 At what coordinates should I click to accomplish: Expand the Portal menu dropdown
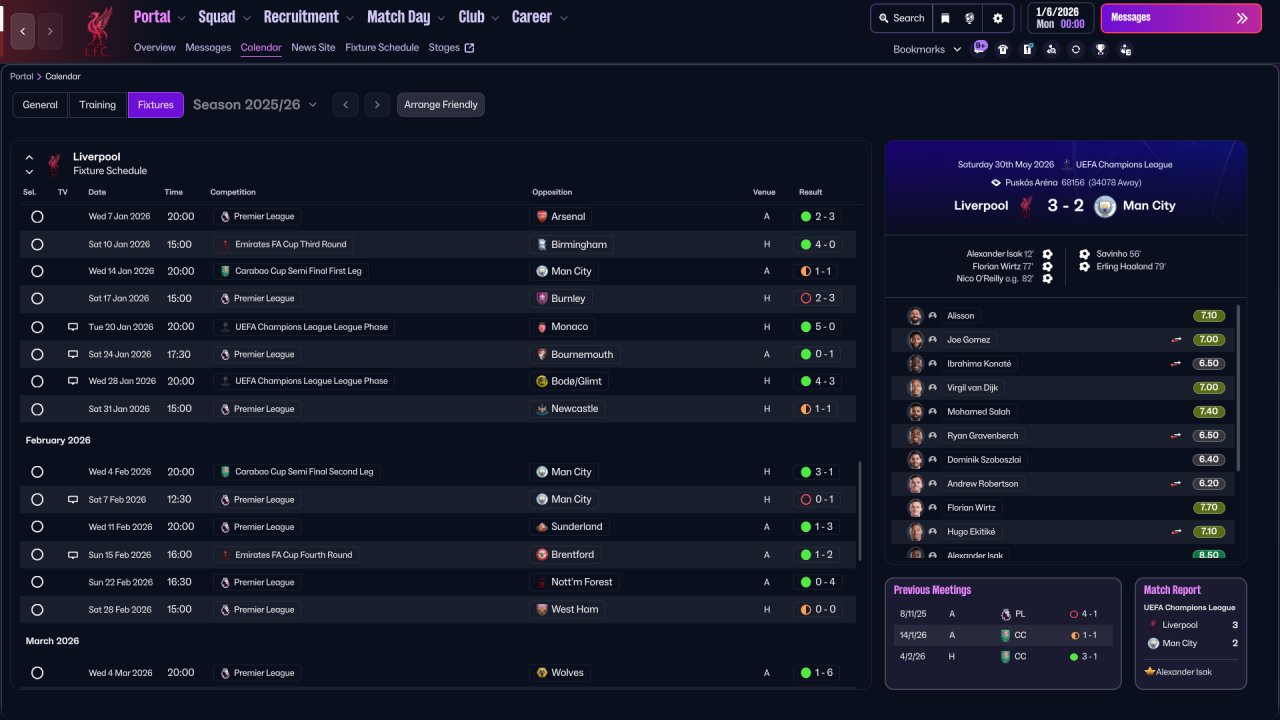181,18
